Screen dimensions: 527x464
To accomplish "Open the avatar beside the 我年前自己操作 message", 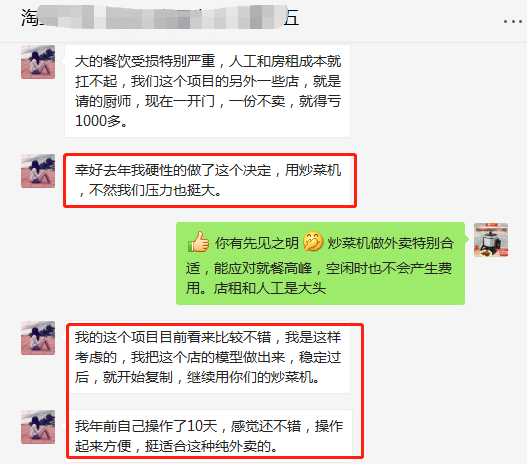I will tap(38, 427).
